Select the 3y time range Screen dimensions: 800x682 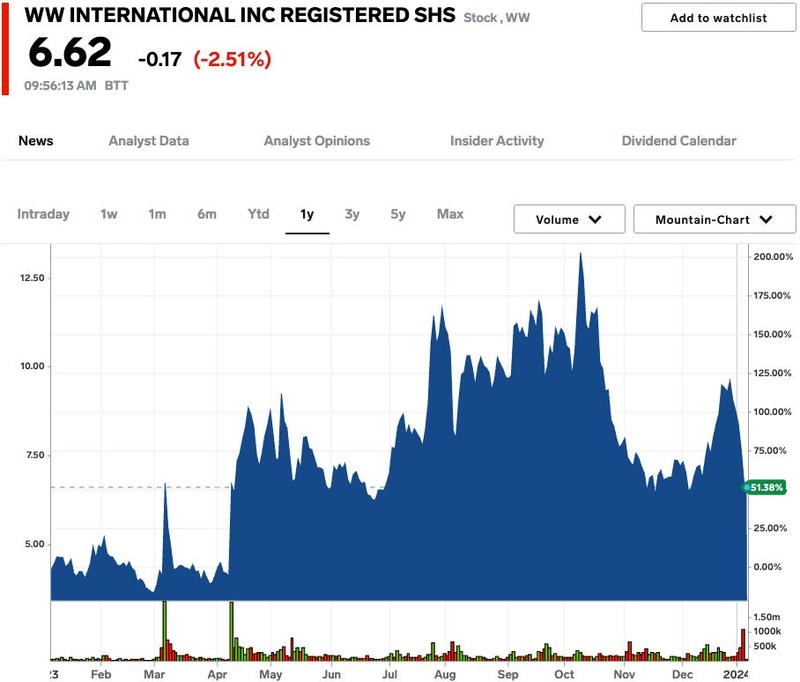[352, 214]
